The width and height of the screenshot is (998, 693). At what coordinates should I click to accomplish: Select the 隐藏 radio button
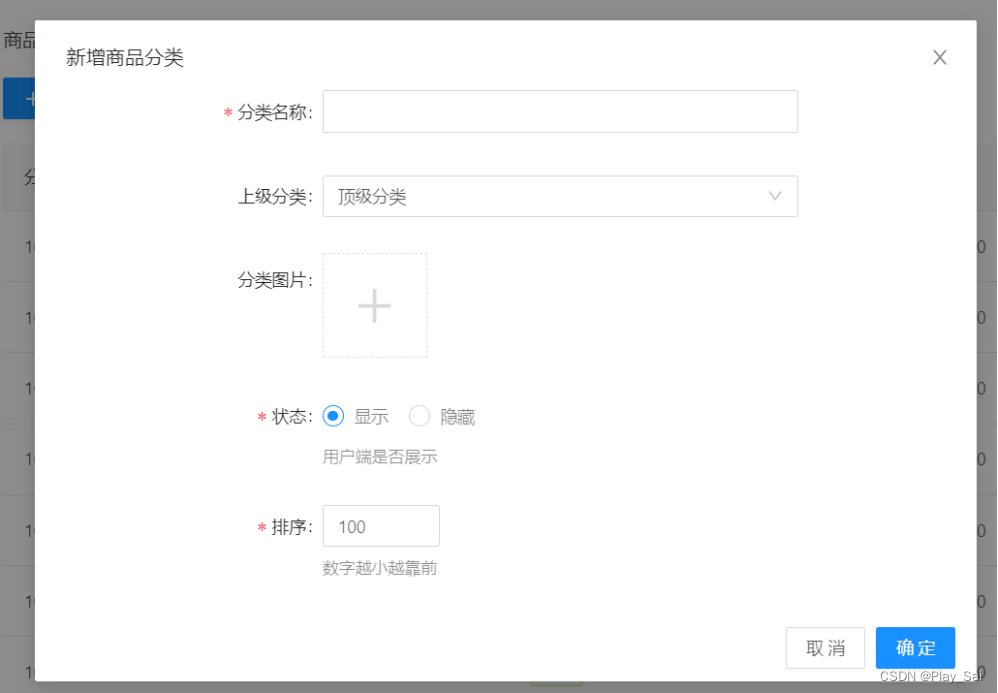pos(419,416)
